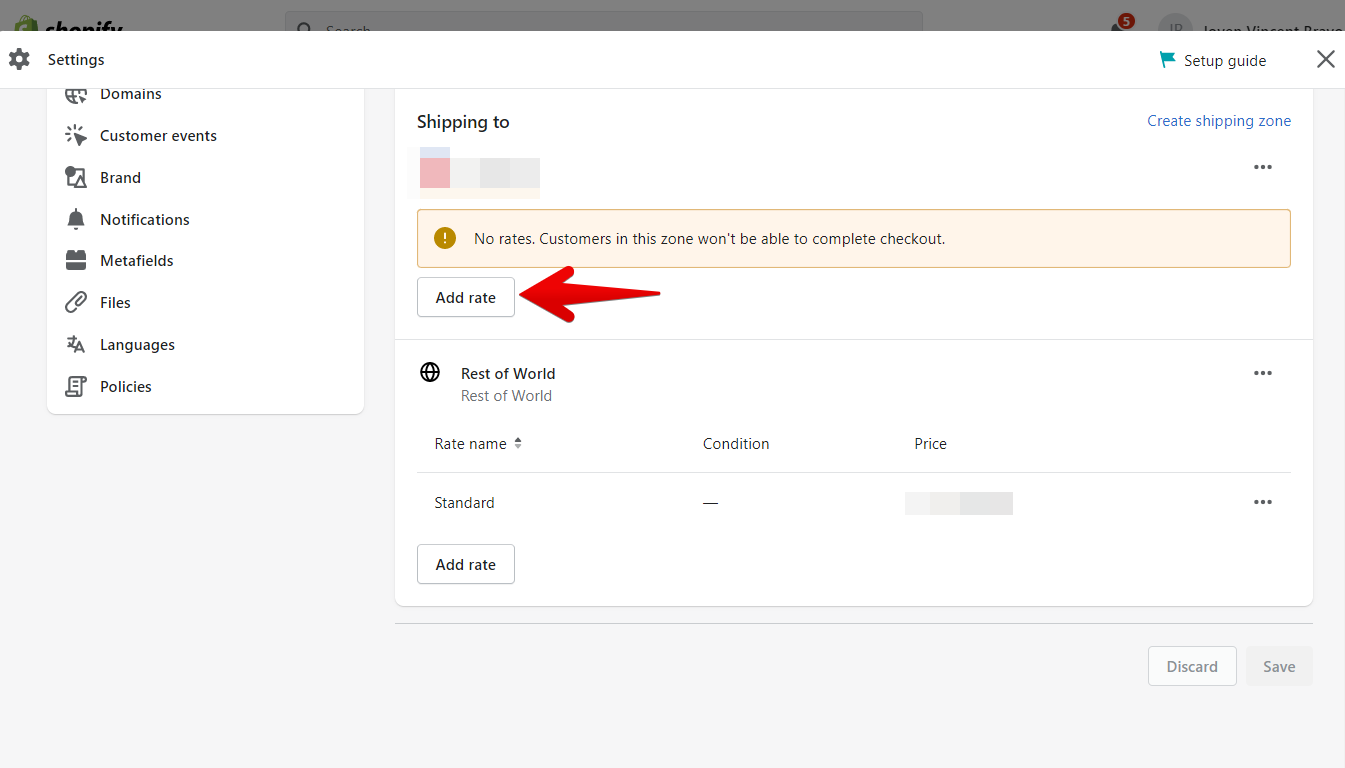The height and width of the screenshot is (768, 1345).
Task: Click the Customer events cursor icon
Action: pyautogui.click(x=76, y=135)
